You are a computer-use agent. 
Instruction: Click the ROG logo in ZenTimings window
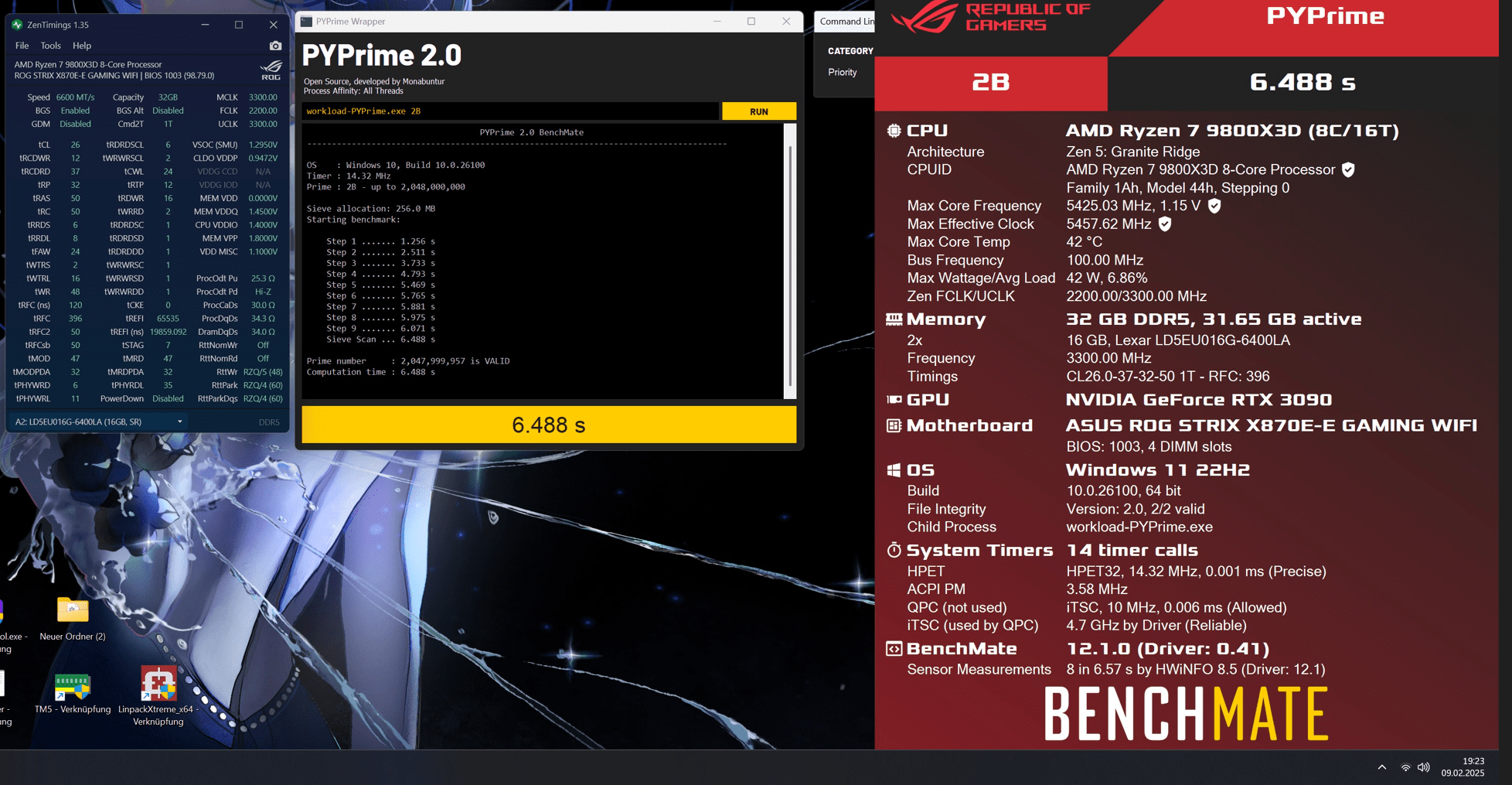click(x=271, y=70)
